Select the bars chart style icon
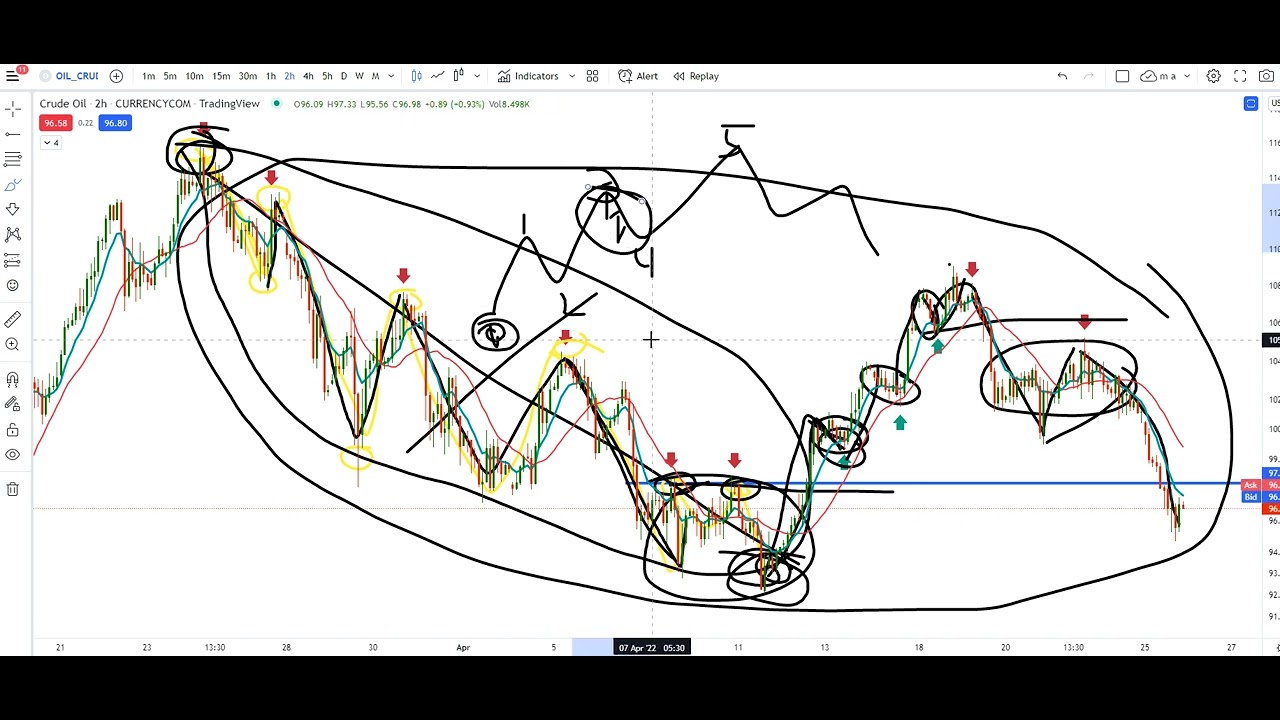 point(416,76)
